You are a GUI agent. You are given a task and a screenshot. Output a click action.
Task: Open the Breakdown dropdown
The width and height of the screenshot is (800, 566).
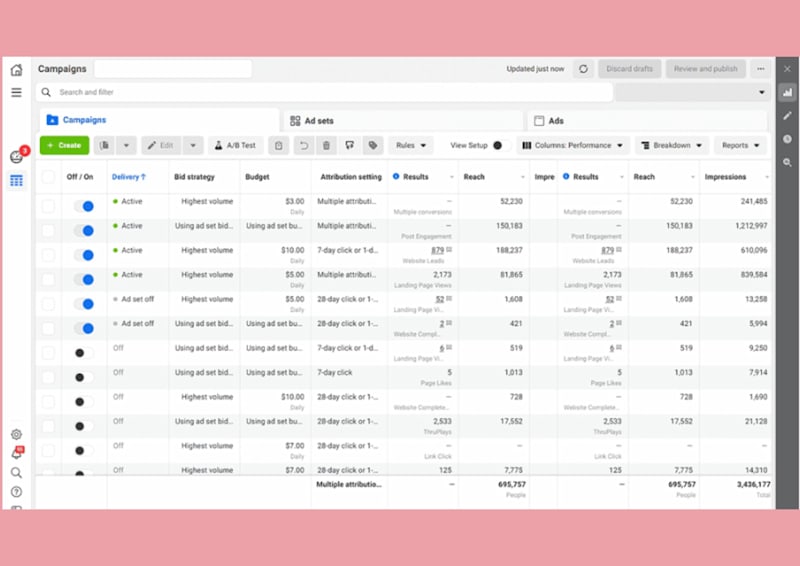(x=672, y=145)
